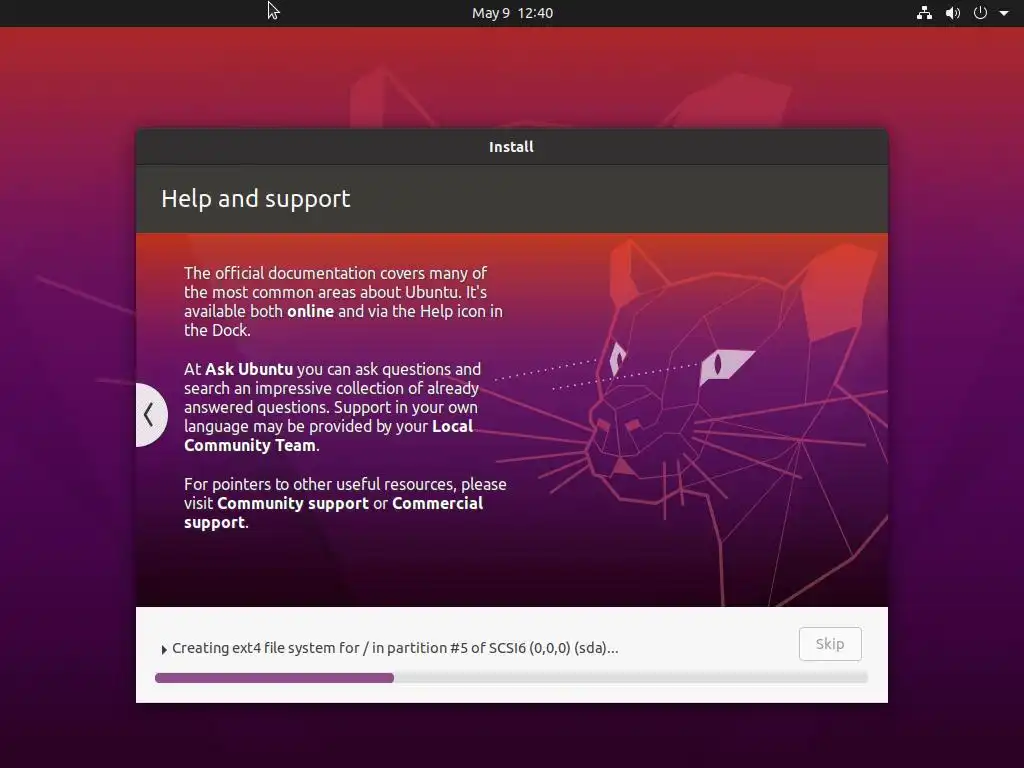Open the 'Local Community Team' link
Viewport: 1024px width, 768px height.
coord(328,436)
